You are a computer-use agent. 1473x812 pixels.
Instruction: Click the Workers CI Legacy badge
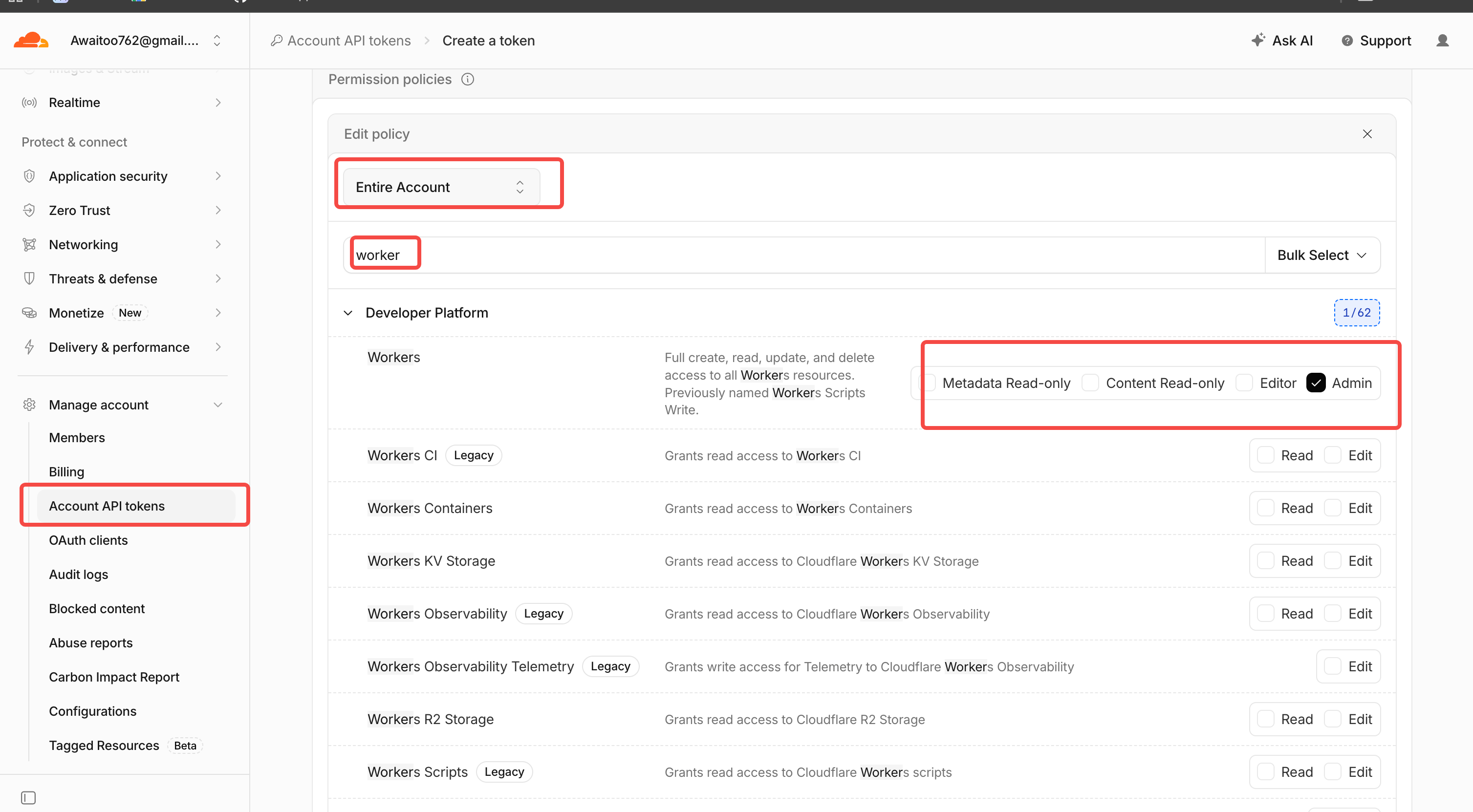(x=474, y=455)
